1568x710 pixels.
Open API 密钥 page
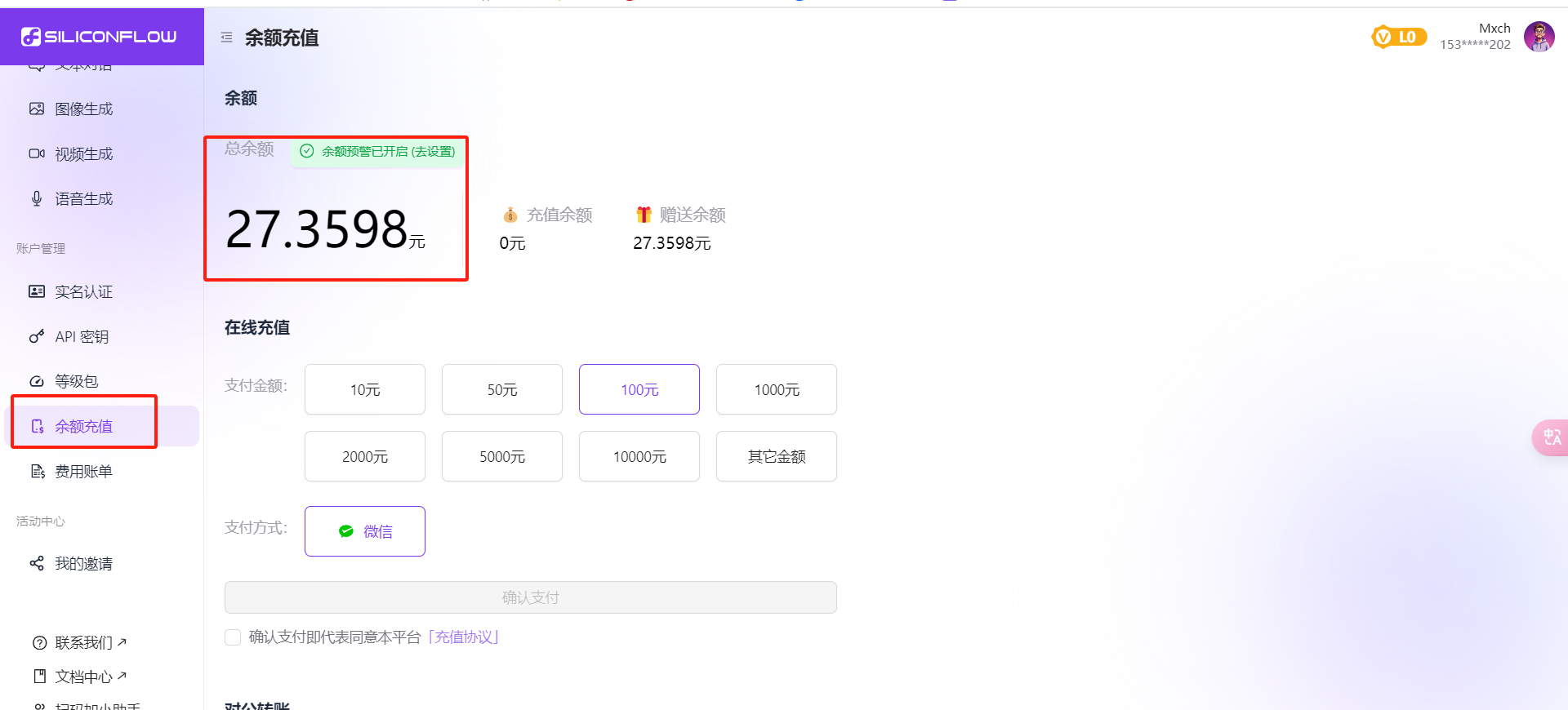[82, 337]
